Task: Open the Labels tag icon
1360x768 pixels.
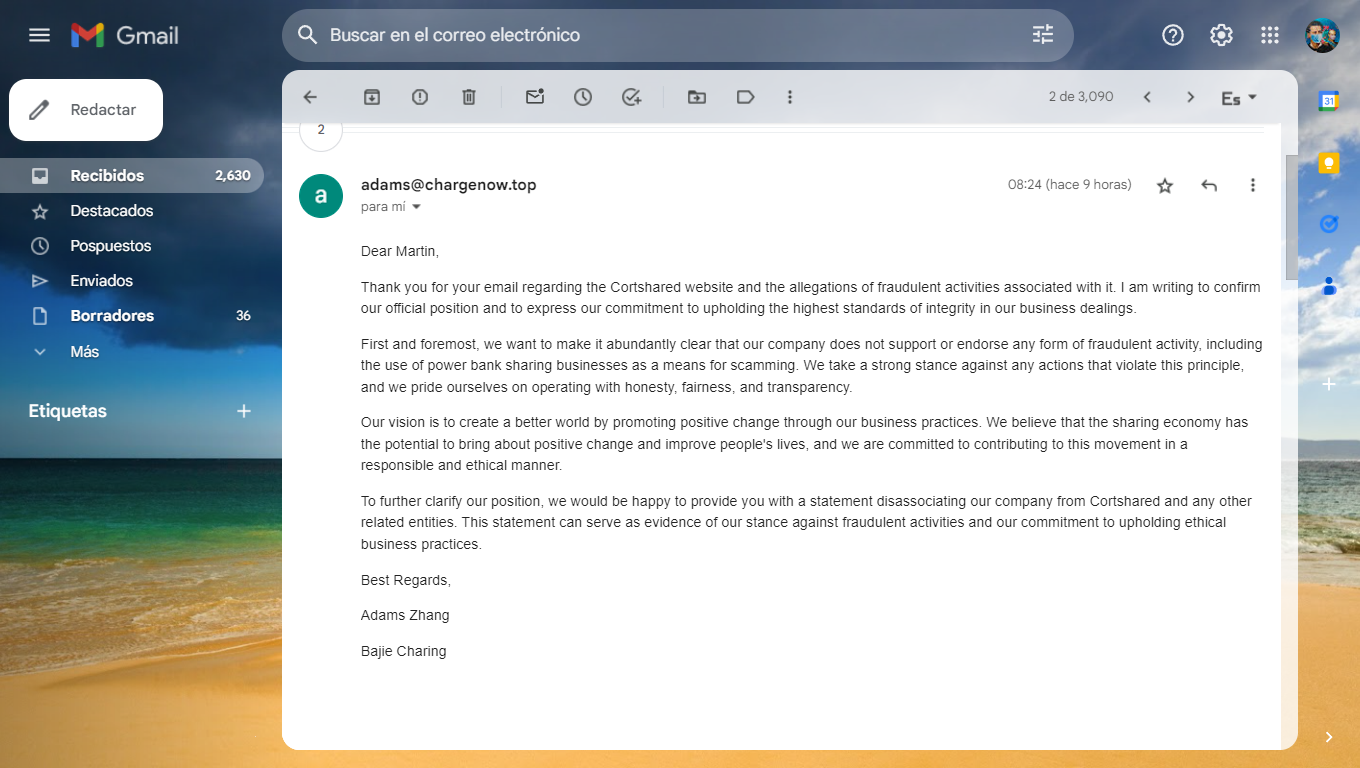Action: [745, 97]
